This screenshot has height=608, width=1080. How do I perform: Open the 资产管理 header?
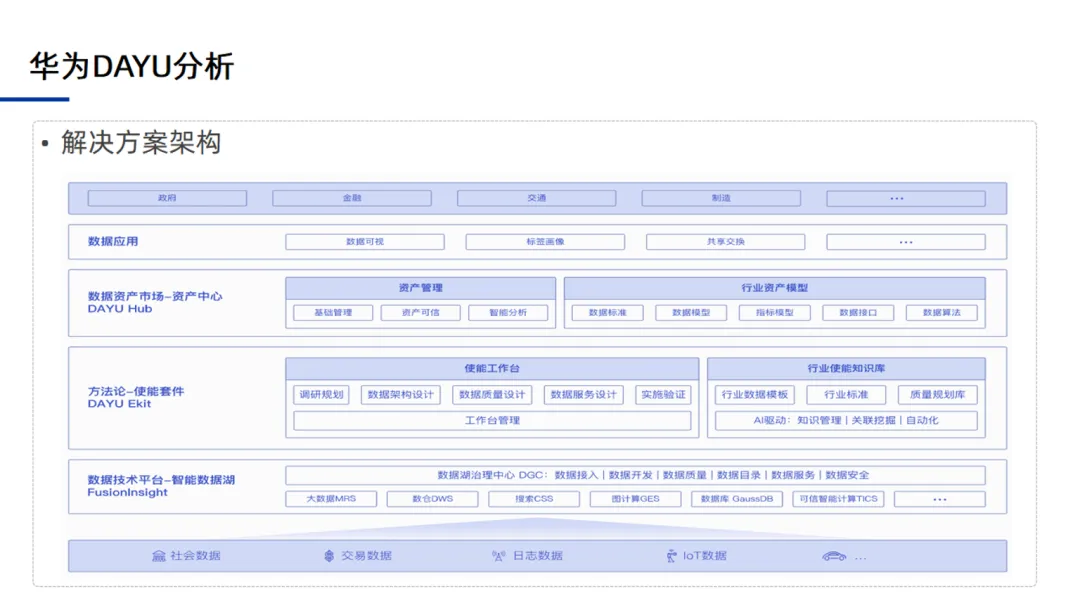421,288
